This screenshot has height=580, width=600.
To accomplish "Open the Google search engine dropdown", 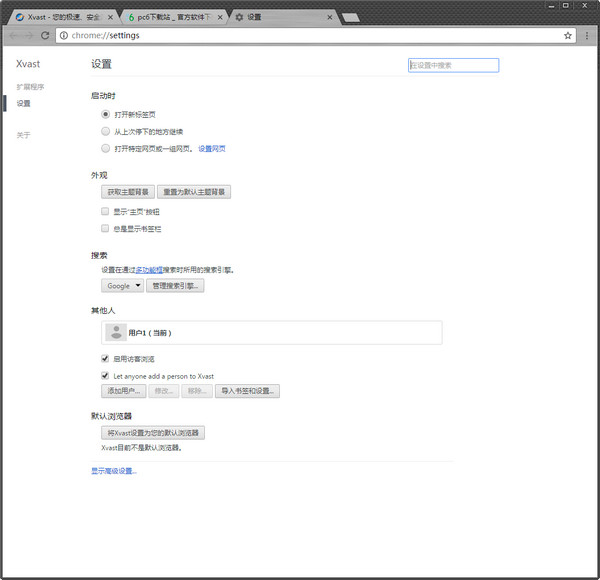I will (122, 286).
